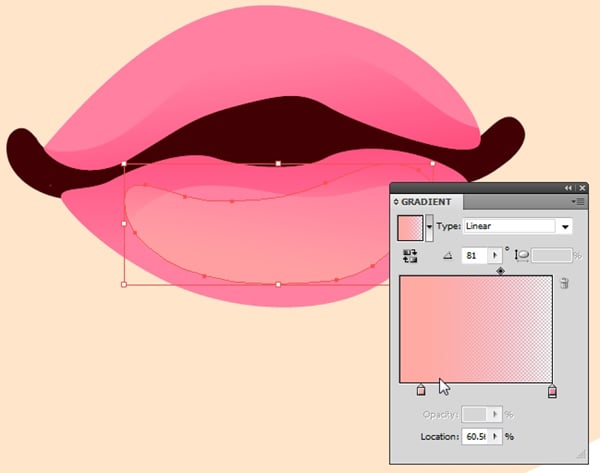Open the Location percentage dropdown arrow

coord(496,437)
